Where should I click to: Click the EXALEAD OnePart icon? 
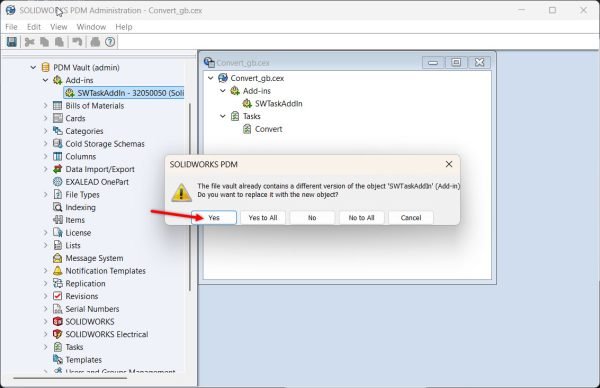[57, 182]
